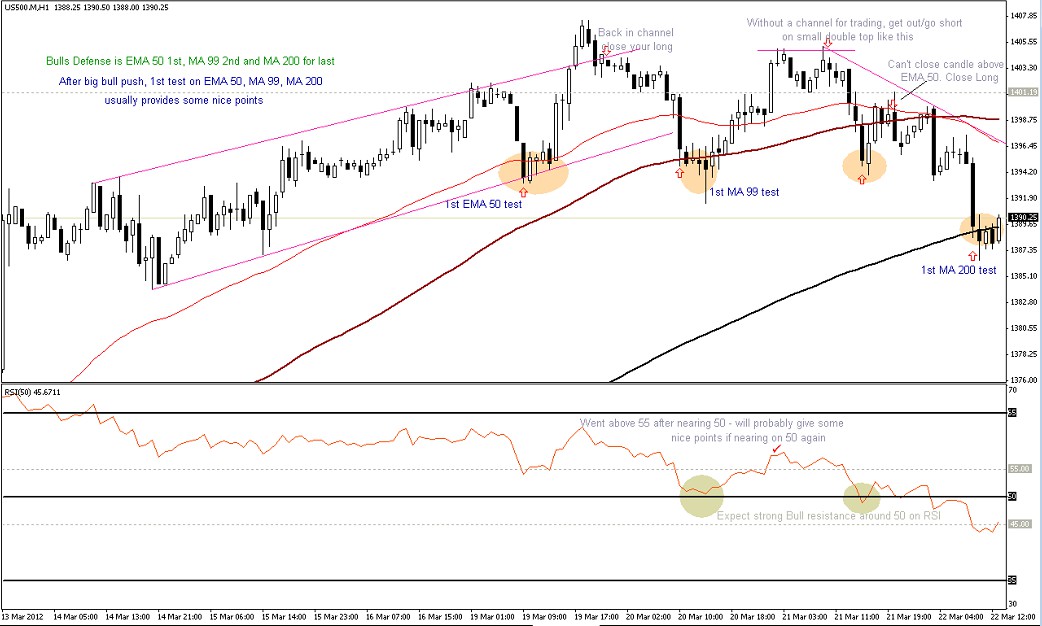Click the '16 Mar 15:00' time axis label

pyautogui.click(x=441, y=617)
